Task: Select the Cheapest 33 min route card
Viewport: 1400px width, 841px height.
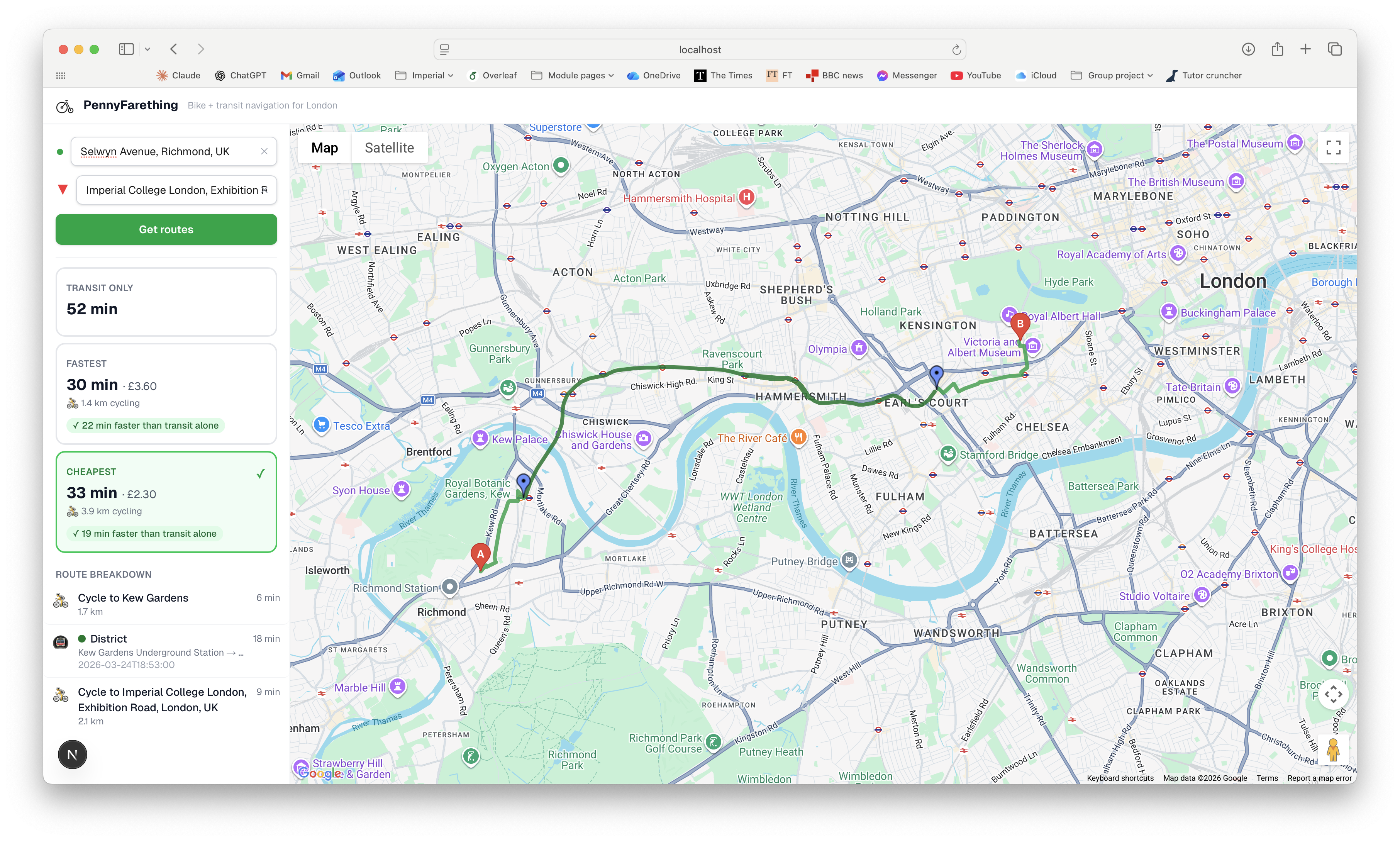Action: tap(166, 502)
